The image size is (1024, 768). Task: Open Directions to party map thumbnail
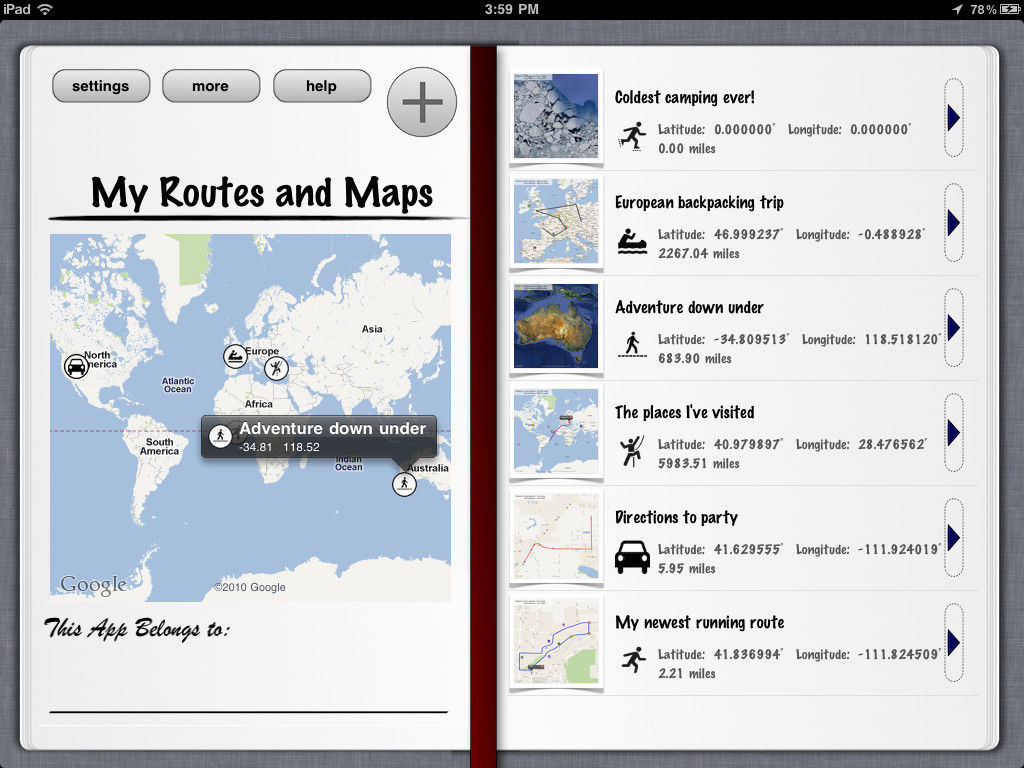click(x=556, y=536)
